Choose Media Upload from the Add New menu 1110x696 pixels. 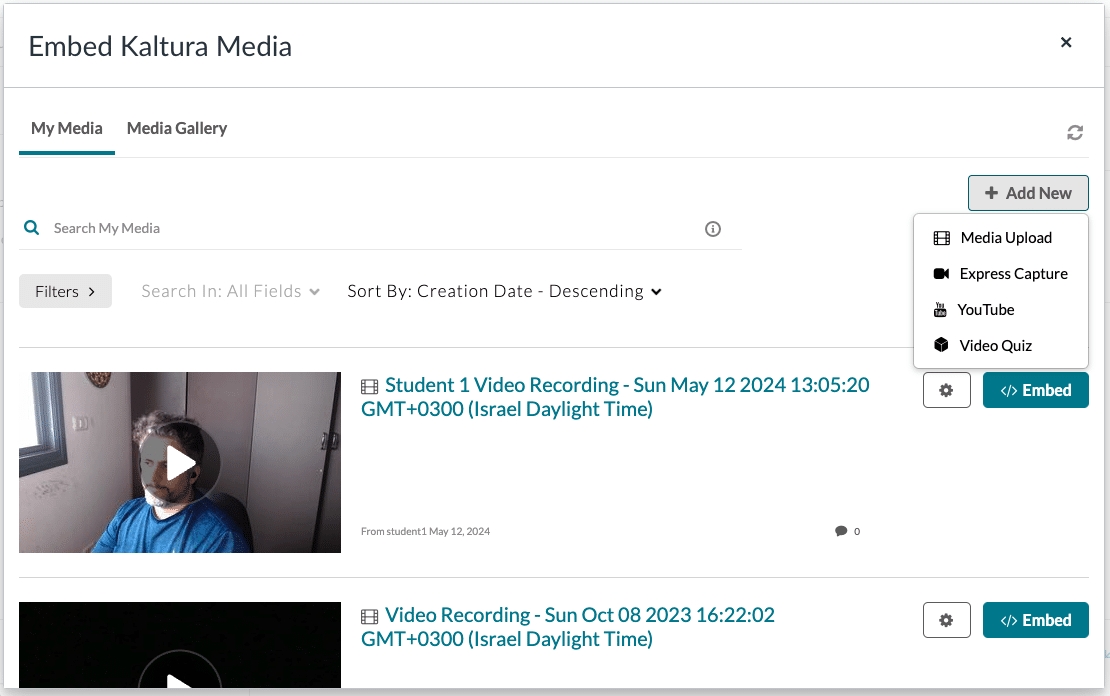point(1005,238)
